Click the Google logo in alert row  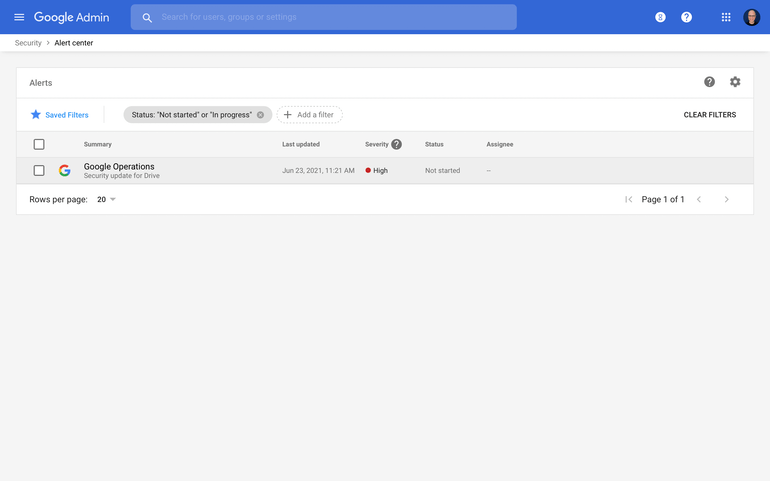coord(64,170)
